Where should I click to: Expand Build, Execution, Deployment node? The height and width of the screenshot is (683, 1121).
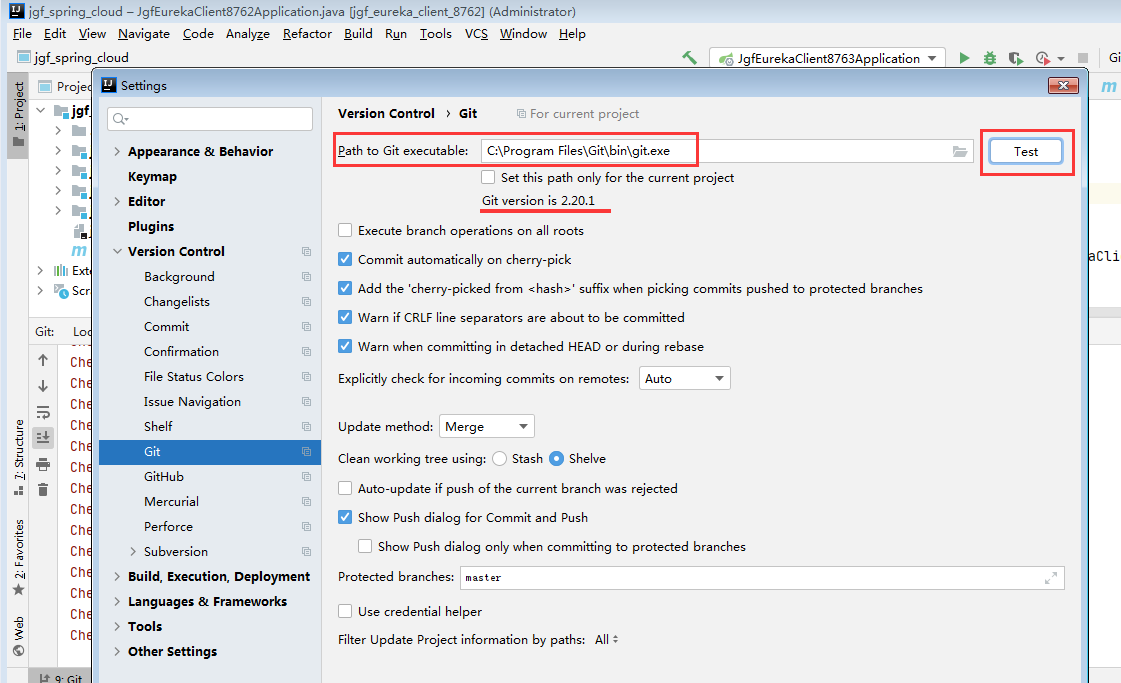(117, 576)
